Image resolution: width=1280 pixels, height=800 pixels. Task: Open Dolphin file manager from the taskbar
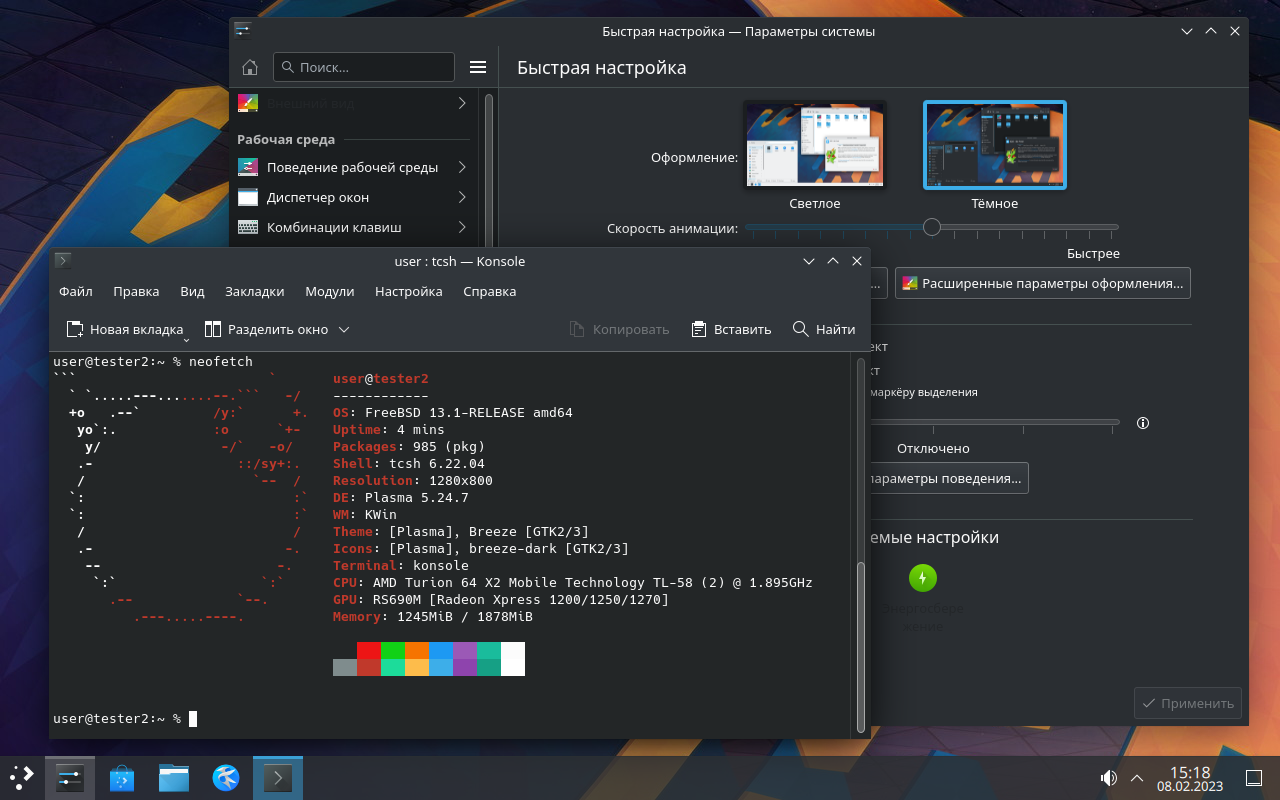pyautogui.click(x=174, y=777)
